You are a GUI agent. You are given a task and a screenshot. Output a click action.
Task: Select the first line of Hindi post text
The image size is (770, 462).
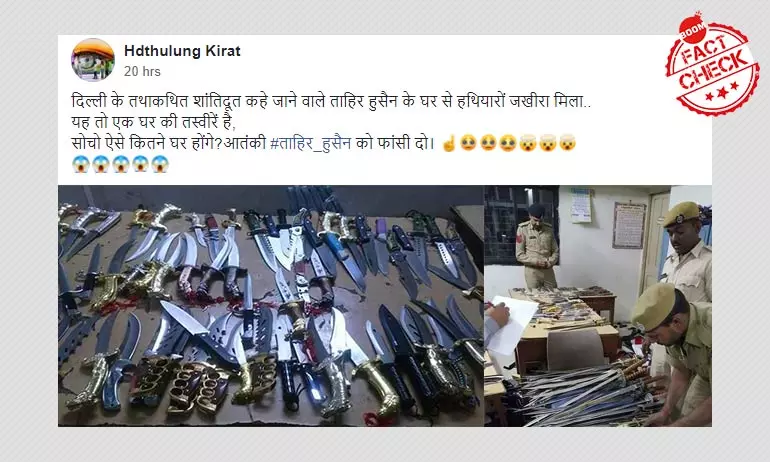tap(332, 102)
